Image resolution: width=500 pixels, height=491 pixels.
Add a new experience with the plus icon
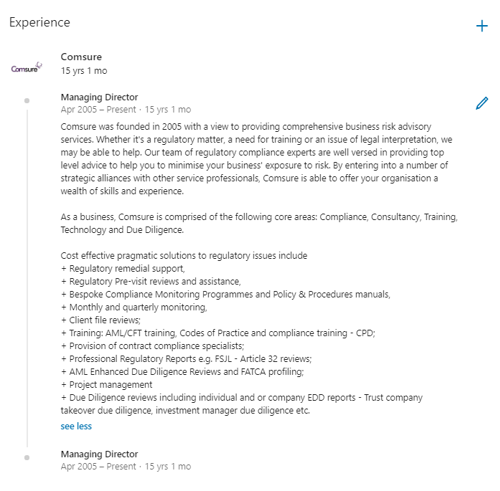click(482, 26)
